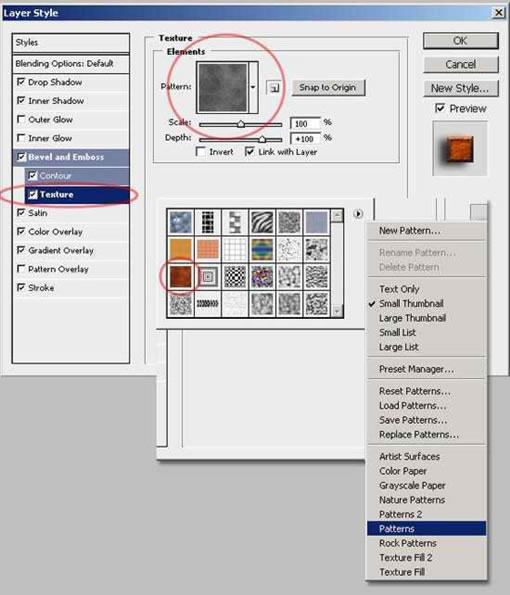Click the Depth slider handle
Image resolution: width=510 pixels, height=595 pixels.
[x=262, y=139]
